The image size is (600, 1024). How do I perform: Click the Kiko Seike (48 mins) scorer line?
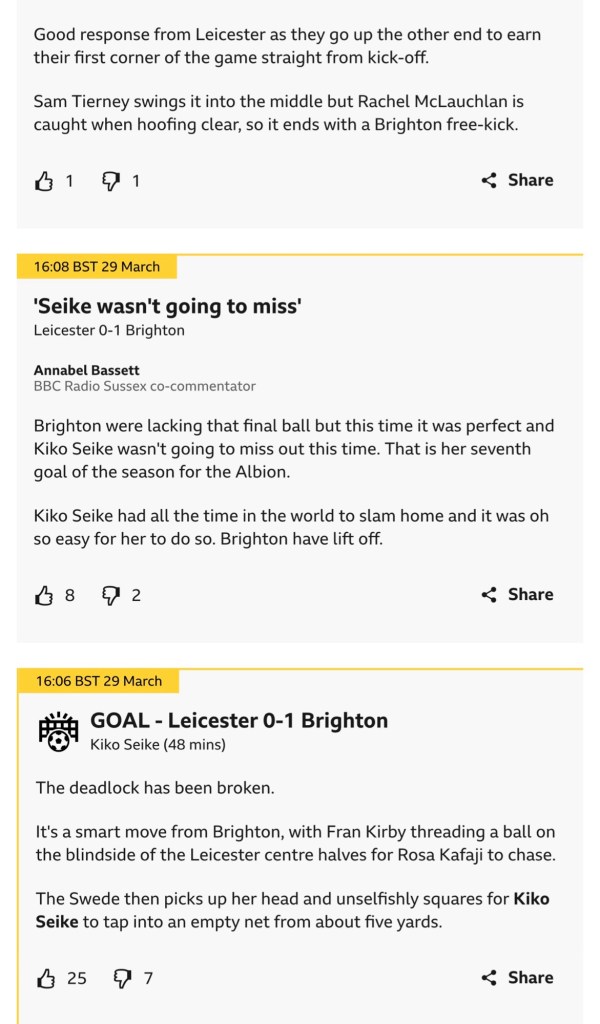(158, 745)
